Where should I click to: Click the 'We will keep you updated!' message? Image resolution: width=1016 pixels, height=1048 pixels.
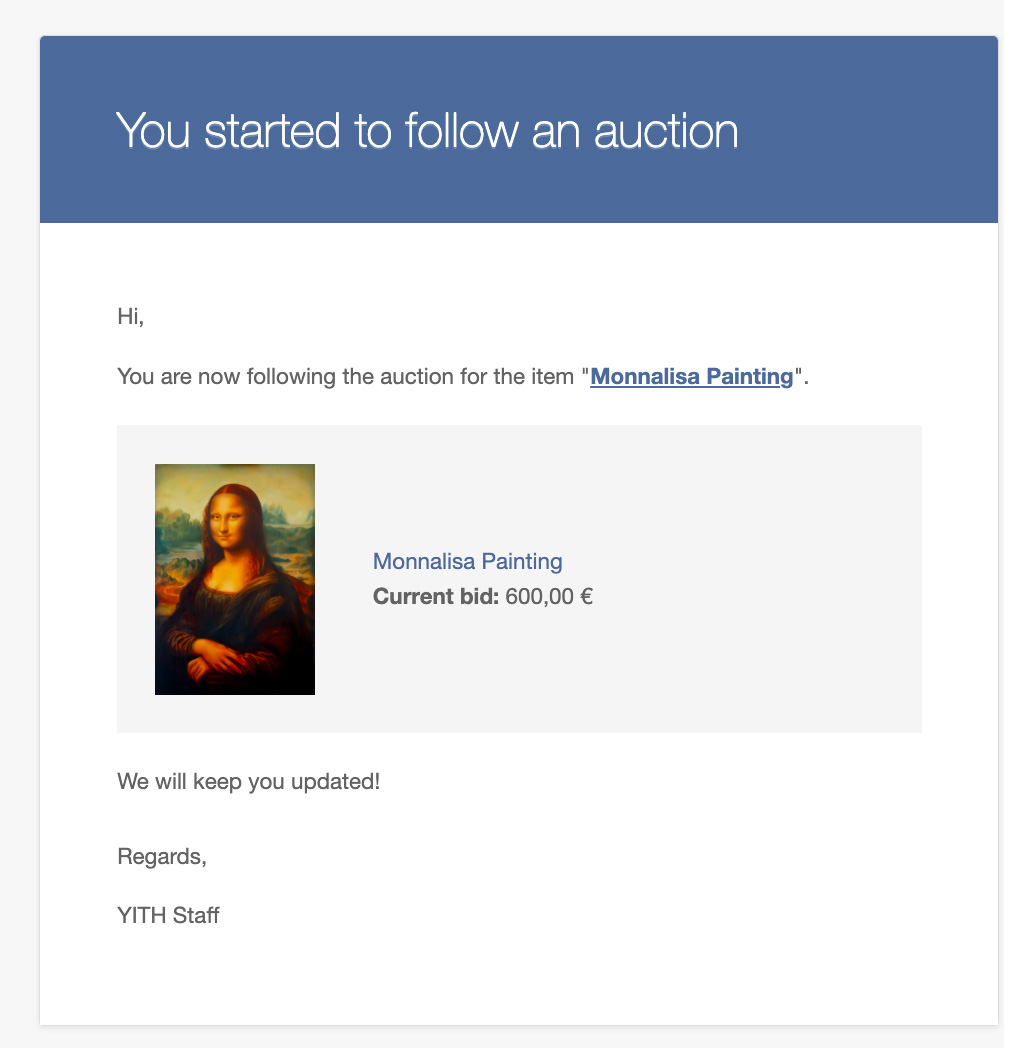point(249,781)
